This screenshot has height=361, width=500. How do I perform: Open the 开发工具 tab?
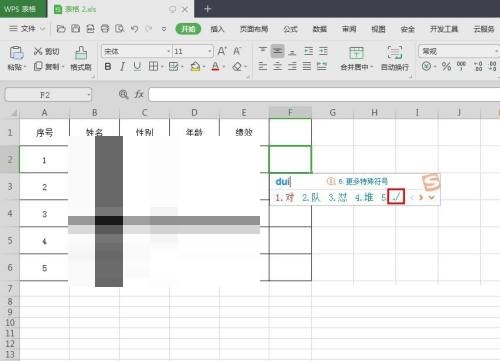(x=444, y=29)
